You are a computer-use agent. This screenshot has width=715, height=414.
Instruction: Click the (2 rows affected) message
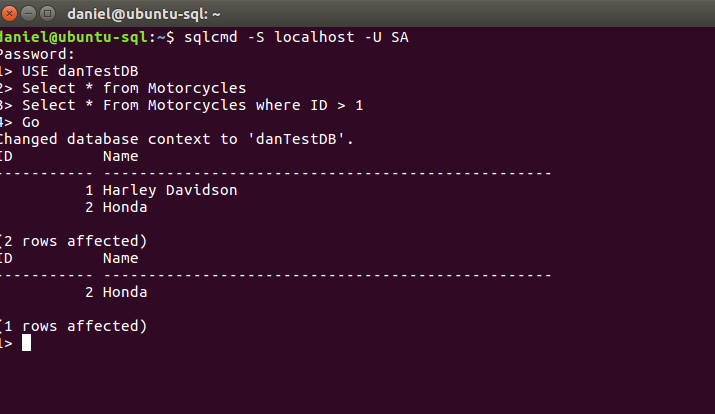[x=74, y=241]
